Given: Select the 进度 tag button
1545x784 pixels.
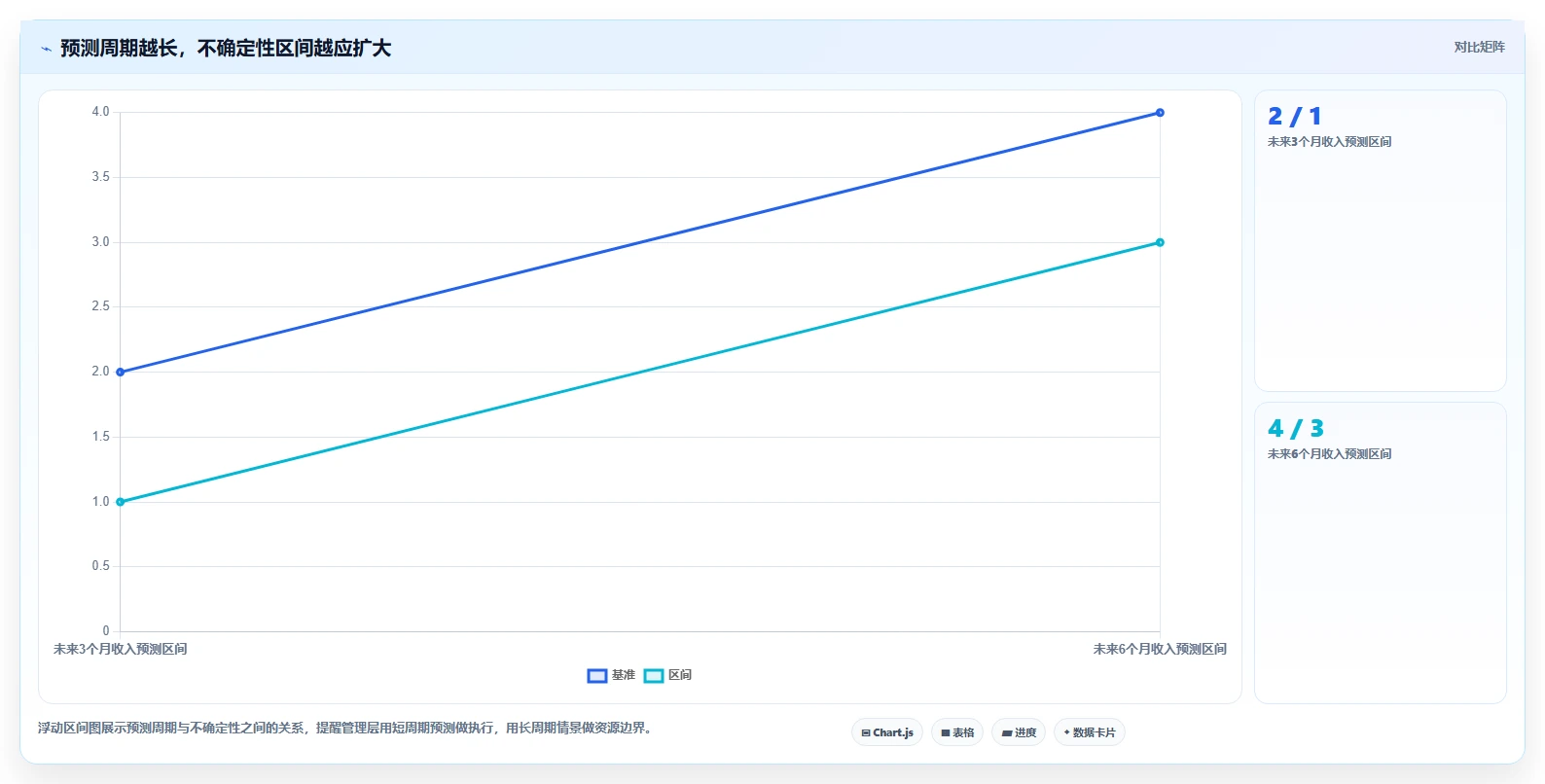Looking at the screenshot, I should click(1019, 732).
